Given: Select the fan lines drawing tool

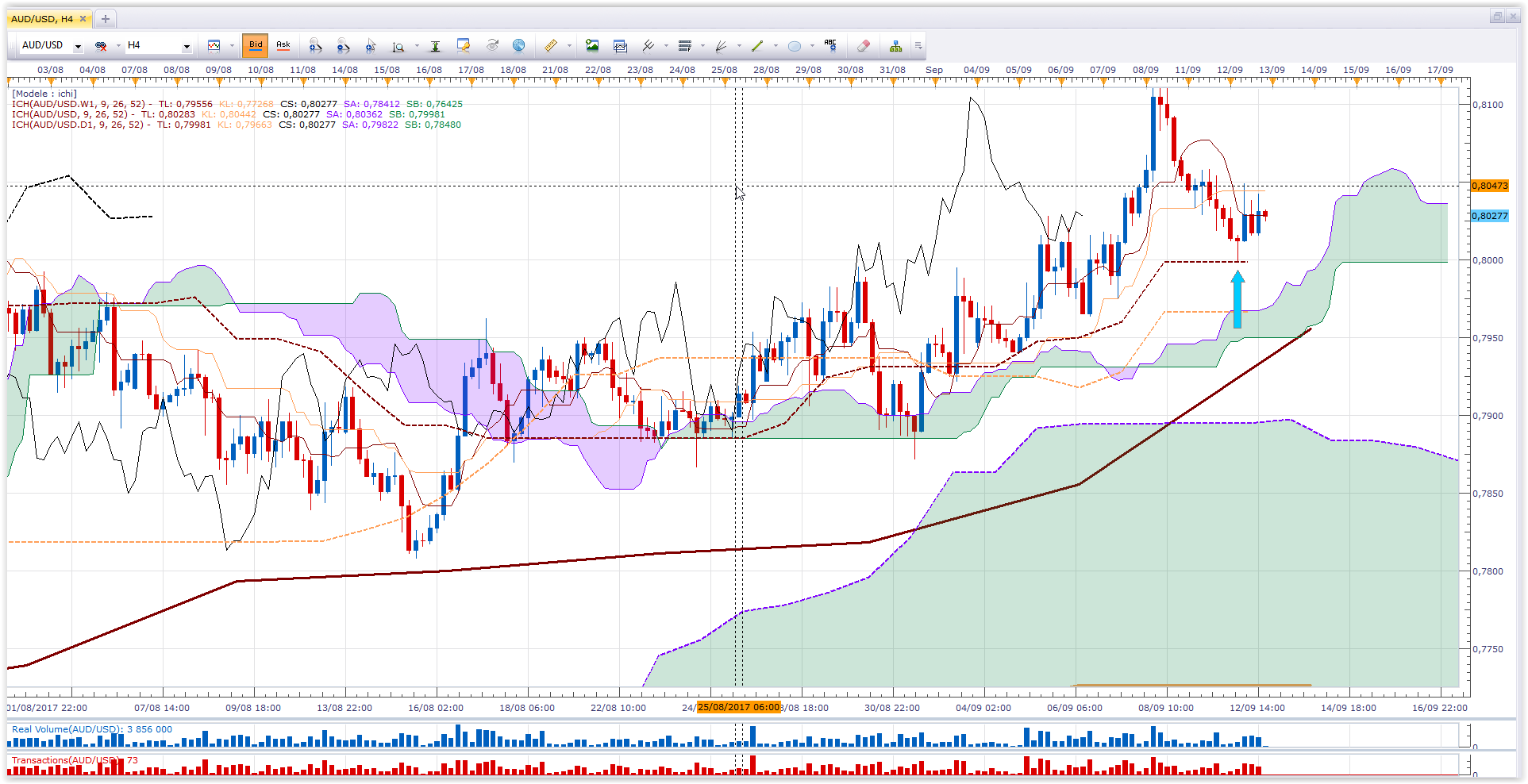Looking at the screenshot, I should (721, 46).
